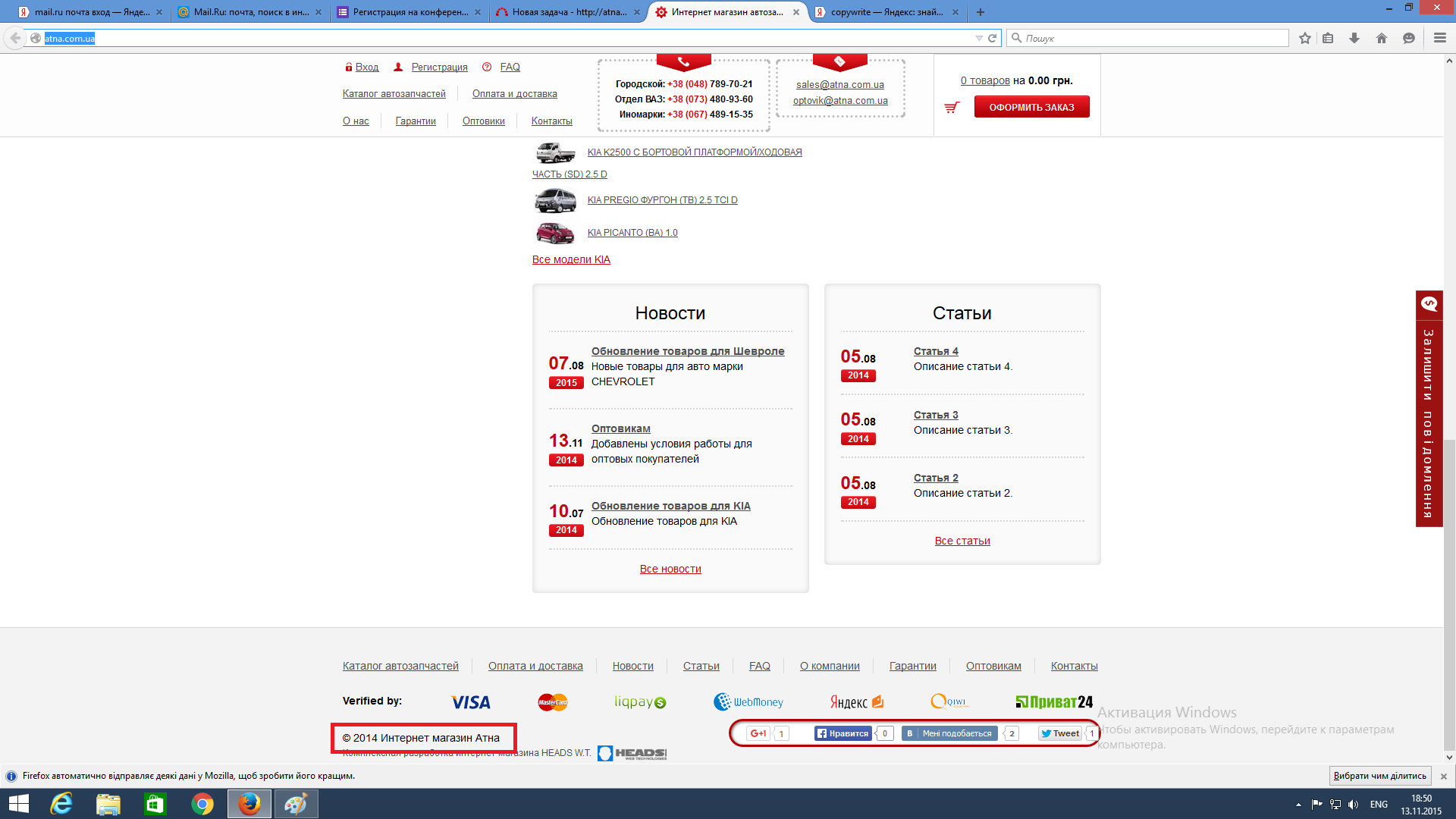Viewport: 1456px width, 819px height.
Task: Open the Firefox downloads arrow icon
Action: point(1354,38)
